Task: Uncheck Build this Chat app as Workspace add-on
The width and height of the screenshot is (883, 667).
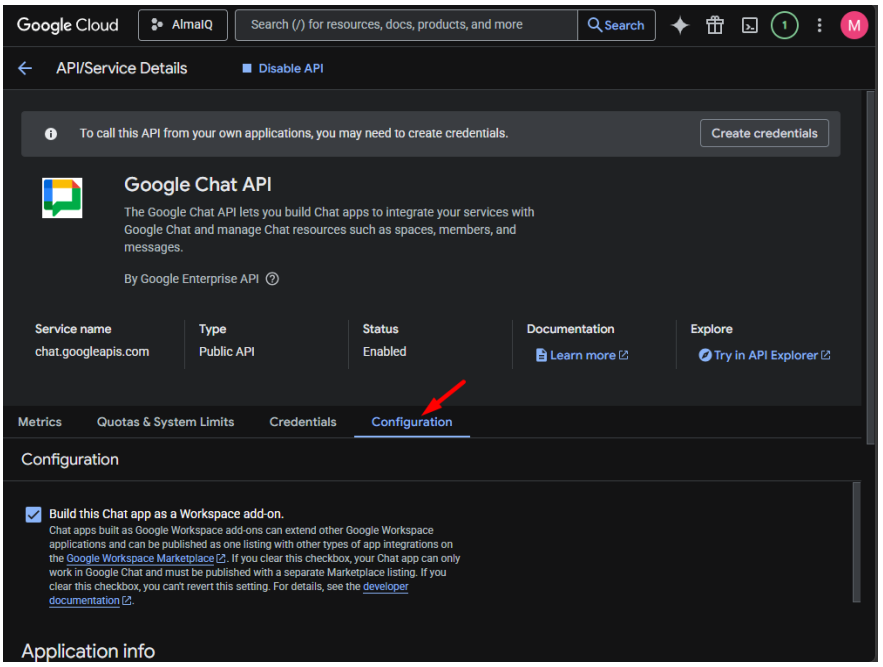Action: coord(33,513)
